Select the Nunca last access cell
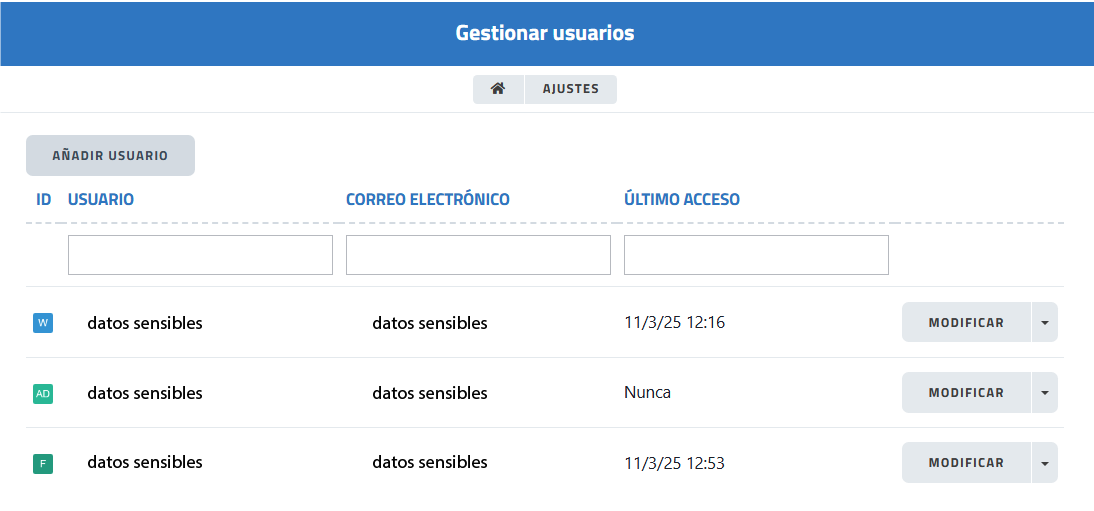1094x511 pixels. pos(648,393)
